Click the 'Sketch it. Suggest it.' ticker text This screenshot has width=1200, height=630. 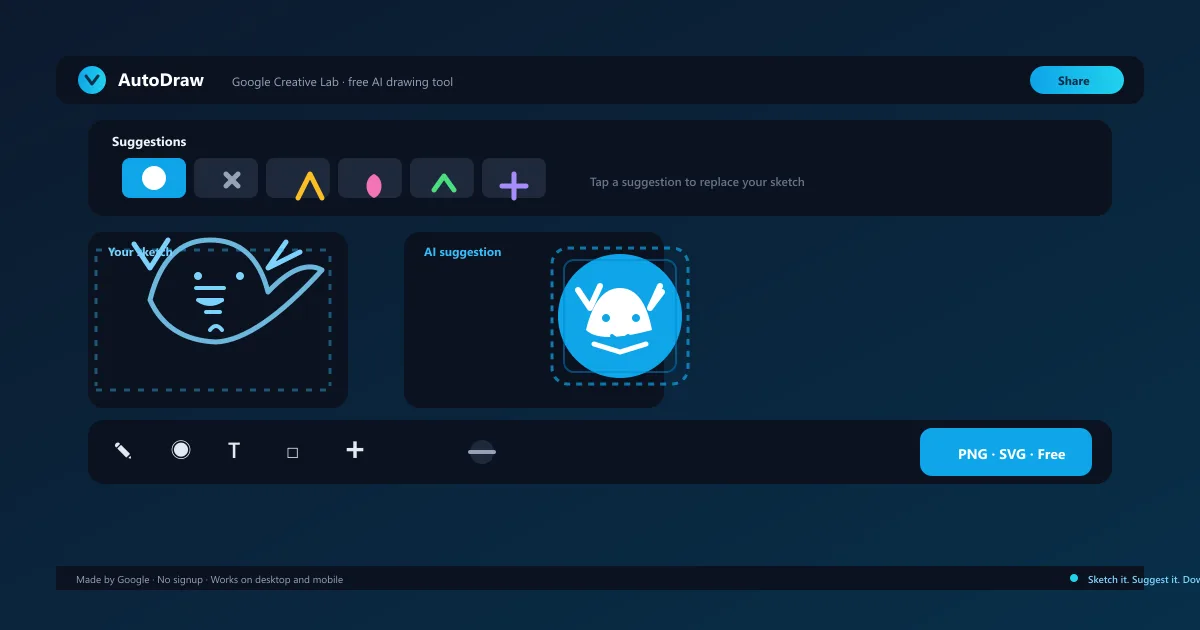click(1134, 579)
